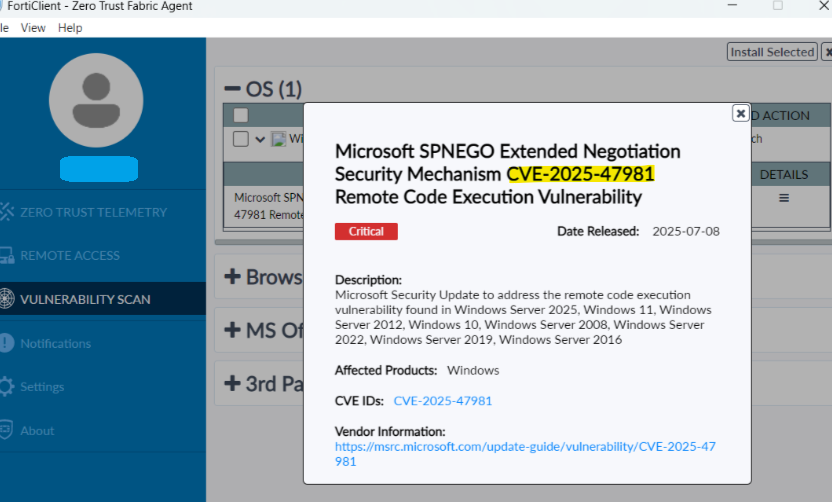832x502 pixels.
Task: Click the Windows OS row icon
Action: tap(279, 140)
